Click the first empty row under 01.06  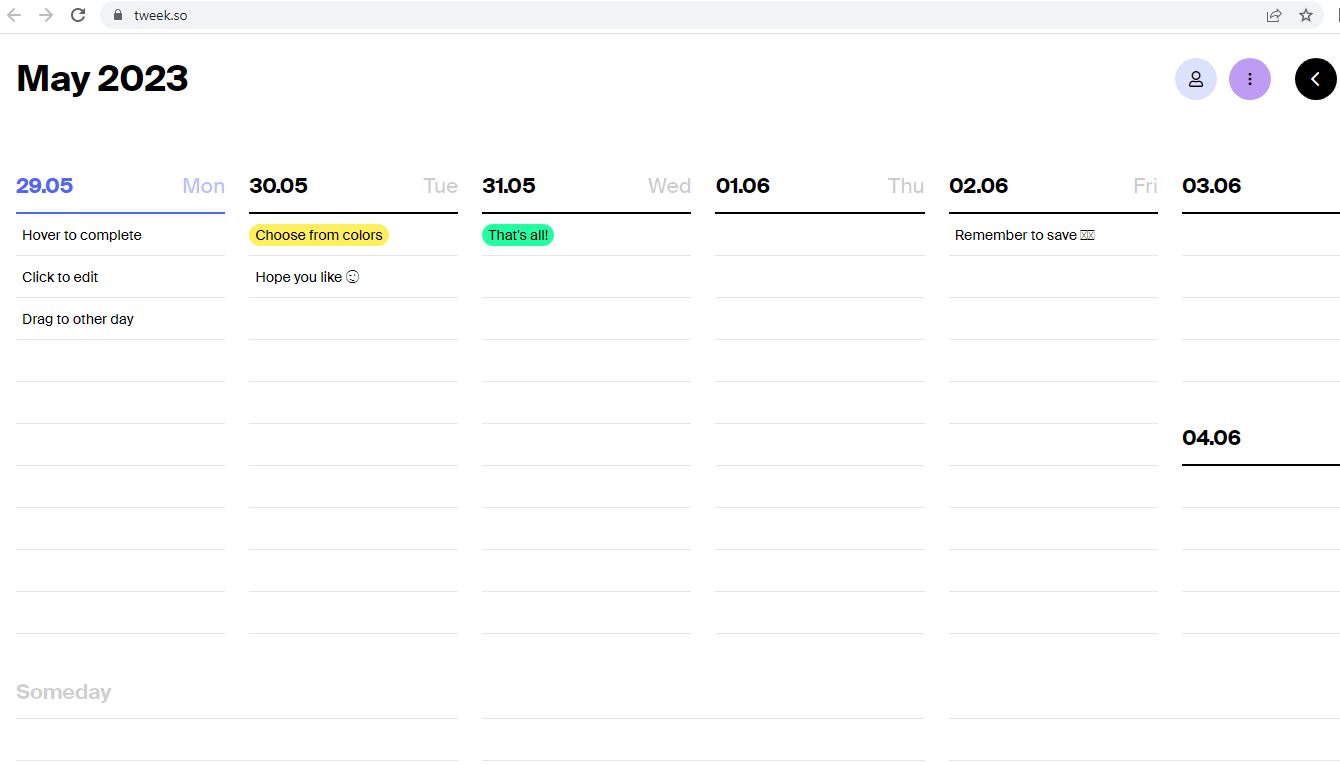coord(819,236)
